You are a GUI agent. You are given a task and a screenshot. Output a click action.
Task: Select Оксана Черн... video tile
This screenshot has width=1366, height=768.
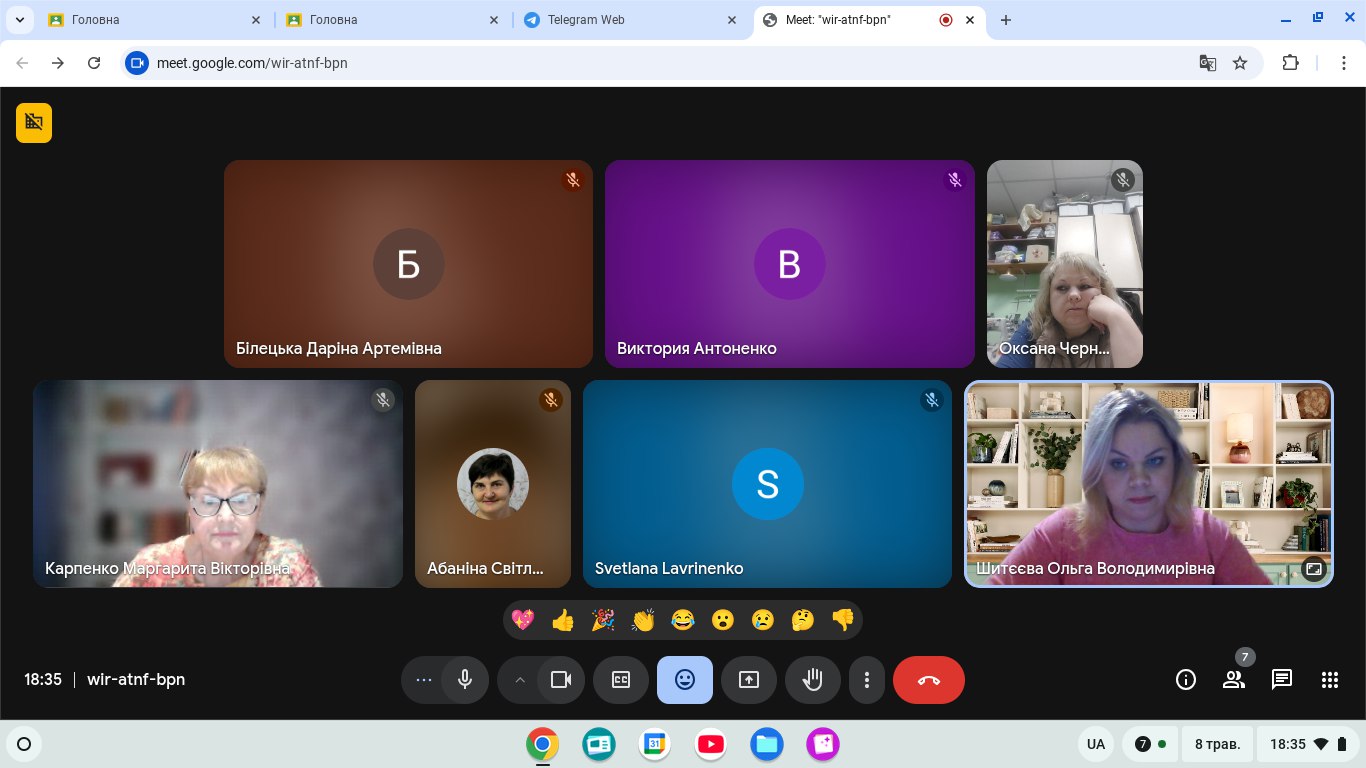[x=1065, y=264]
